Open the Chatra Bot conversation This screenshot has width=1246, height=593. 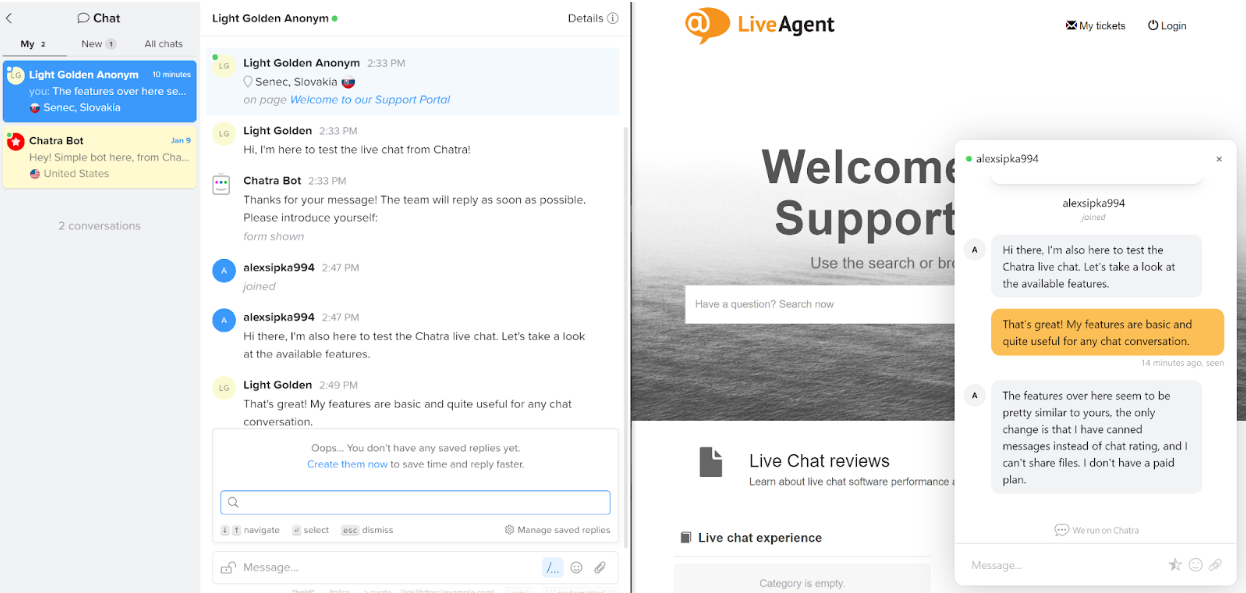pyautogui.click(x=100, y=157)
